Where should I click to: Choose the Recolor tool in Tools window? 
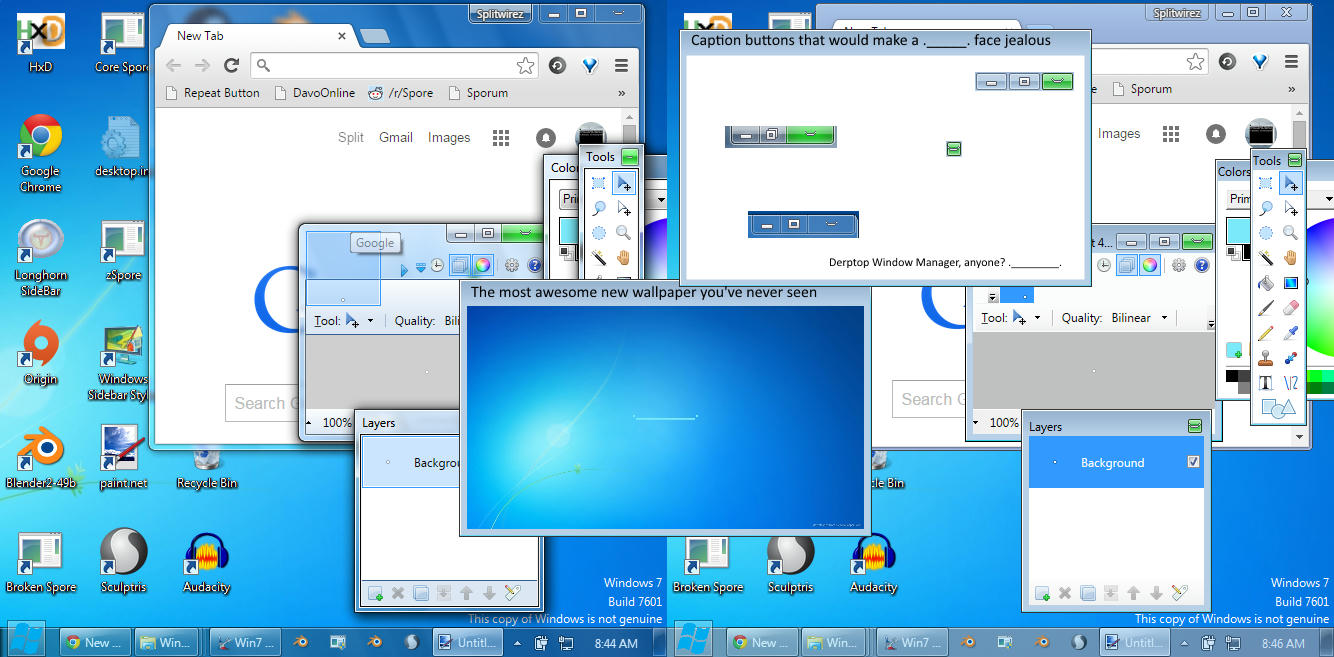click(1291, 358)
